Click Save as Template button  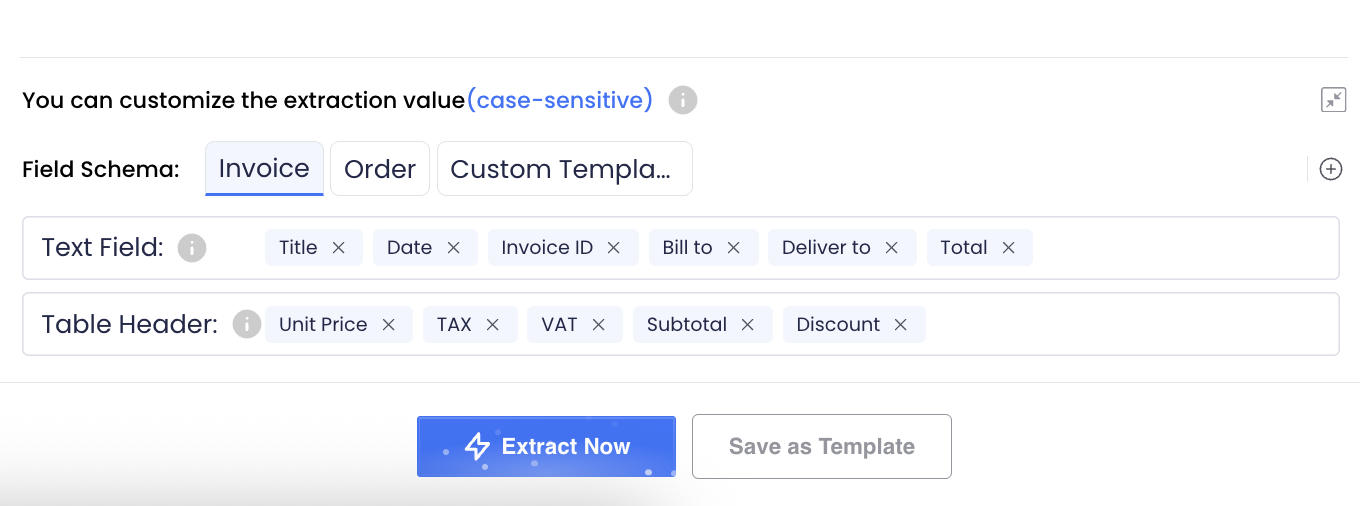[x=821, y=447]
